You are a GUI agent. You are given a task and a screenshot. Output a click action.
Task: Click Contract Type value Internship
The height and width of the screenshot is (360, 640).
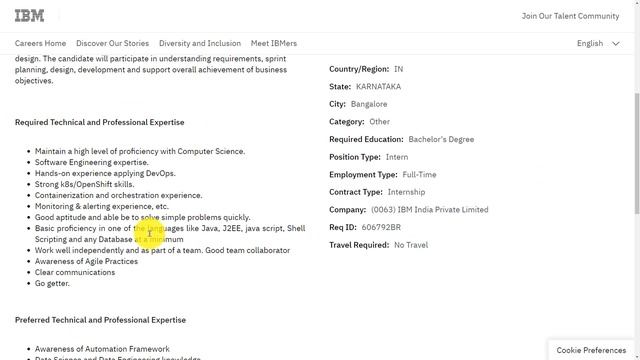(x=406, y=192)
